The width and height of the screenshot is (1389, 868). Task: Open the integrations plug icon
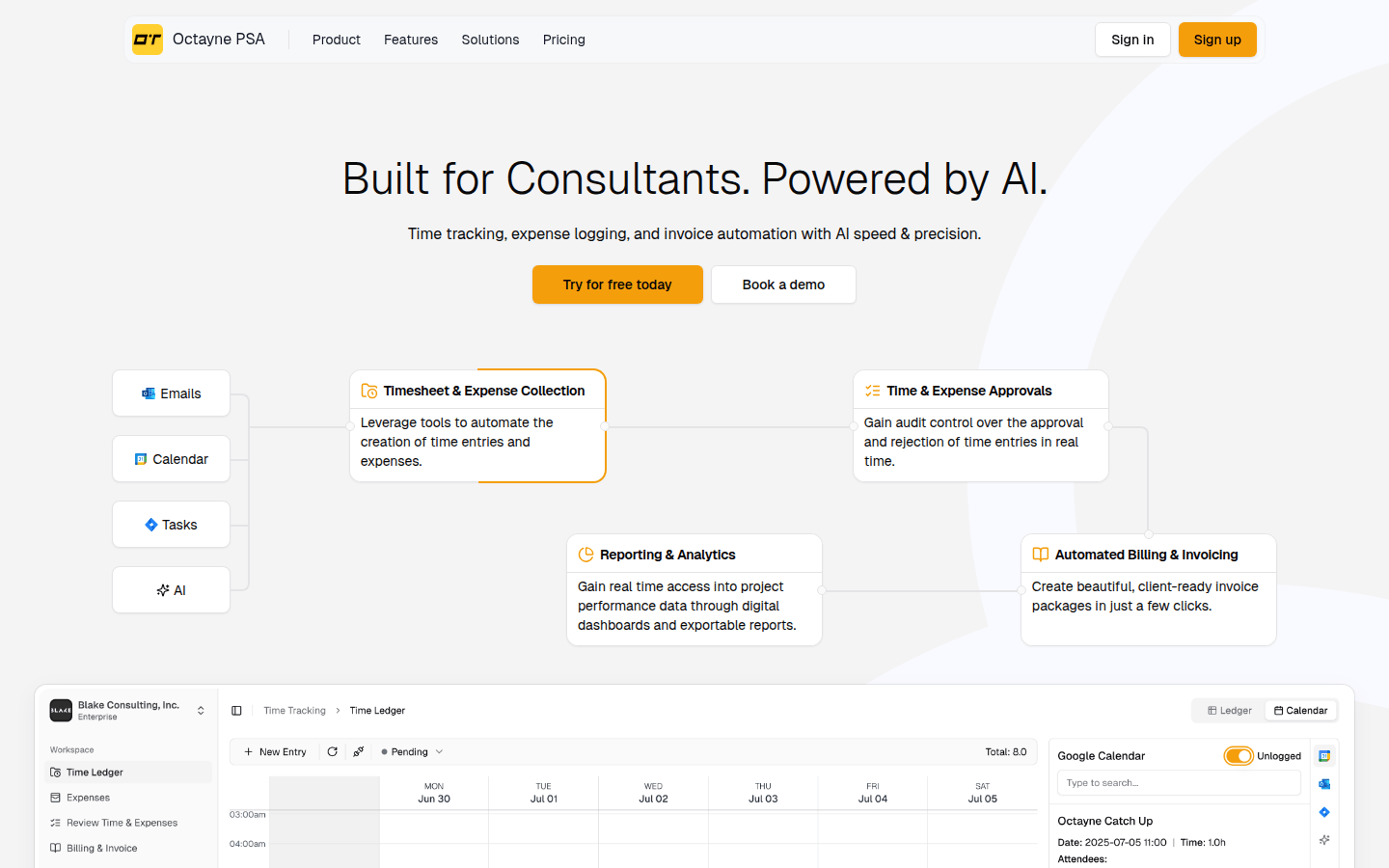pyautogui.click(x=358, y=751)
